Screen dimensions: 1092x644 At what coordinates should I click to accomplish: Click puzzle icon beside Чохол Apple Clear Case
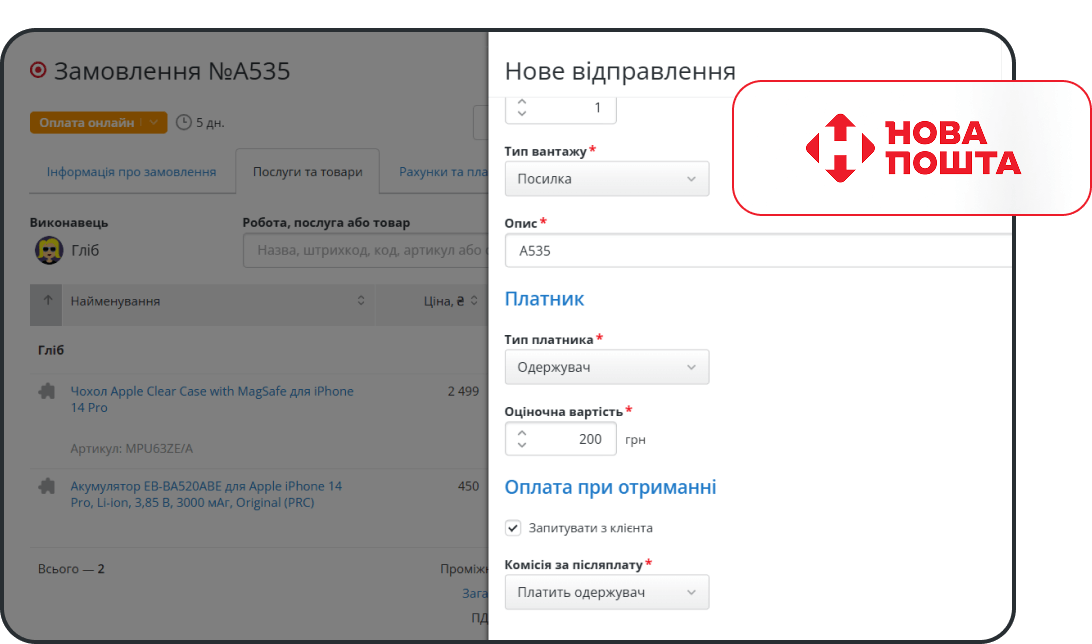tap(46, 392)
